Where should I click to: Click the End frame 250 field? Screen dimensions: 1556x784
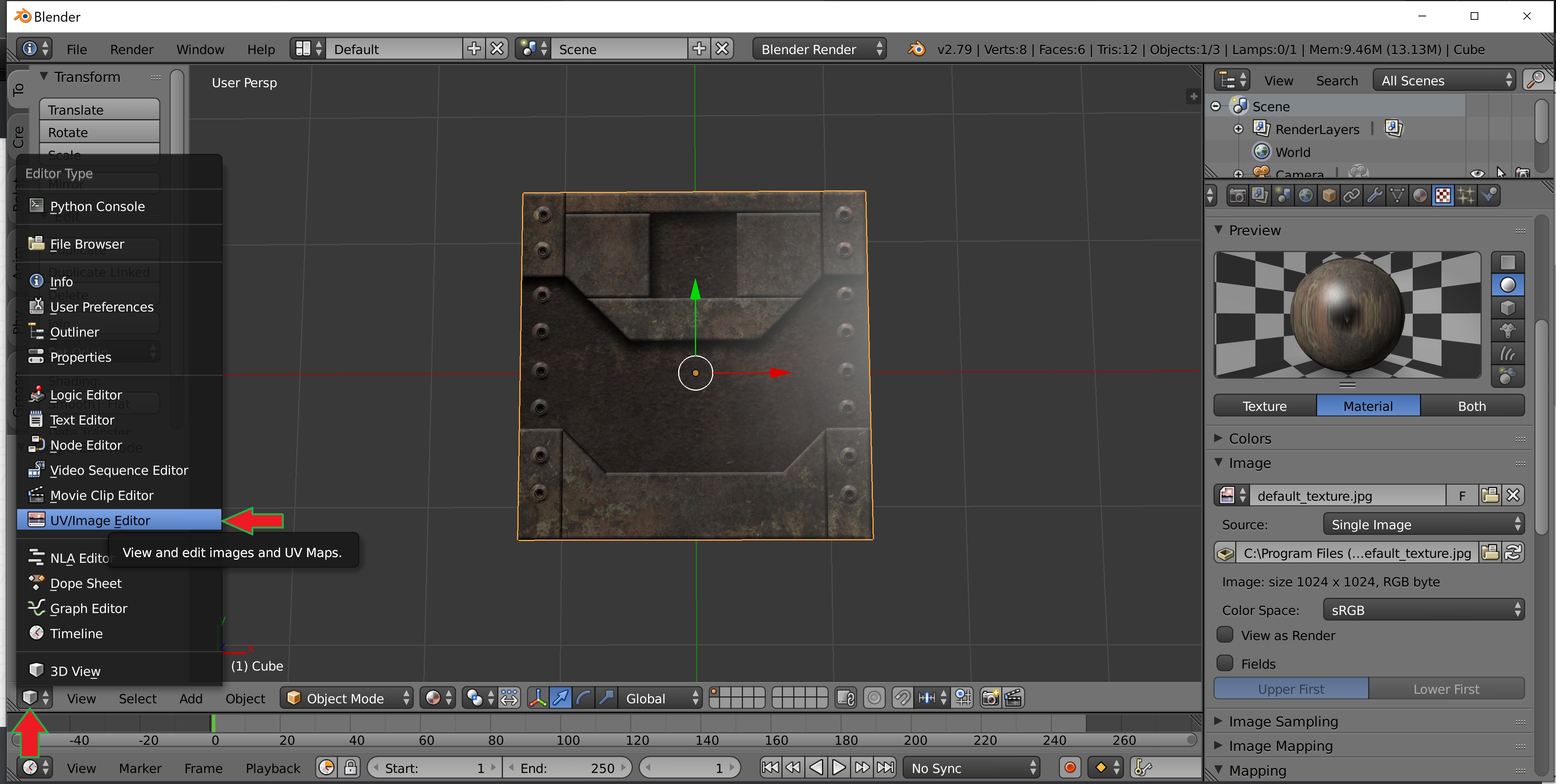pos(567,768)
